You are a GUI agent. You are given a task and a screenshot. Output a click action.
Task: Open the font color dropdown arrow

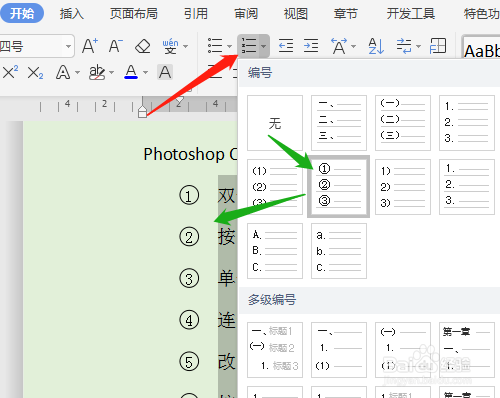(x=145, y=72)
